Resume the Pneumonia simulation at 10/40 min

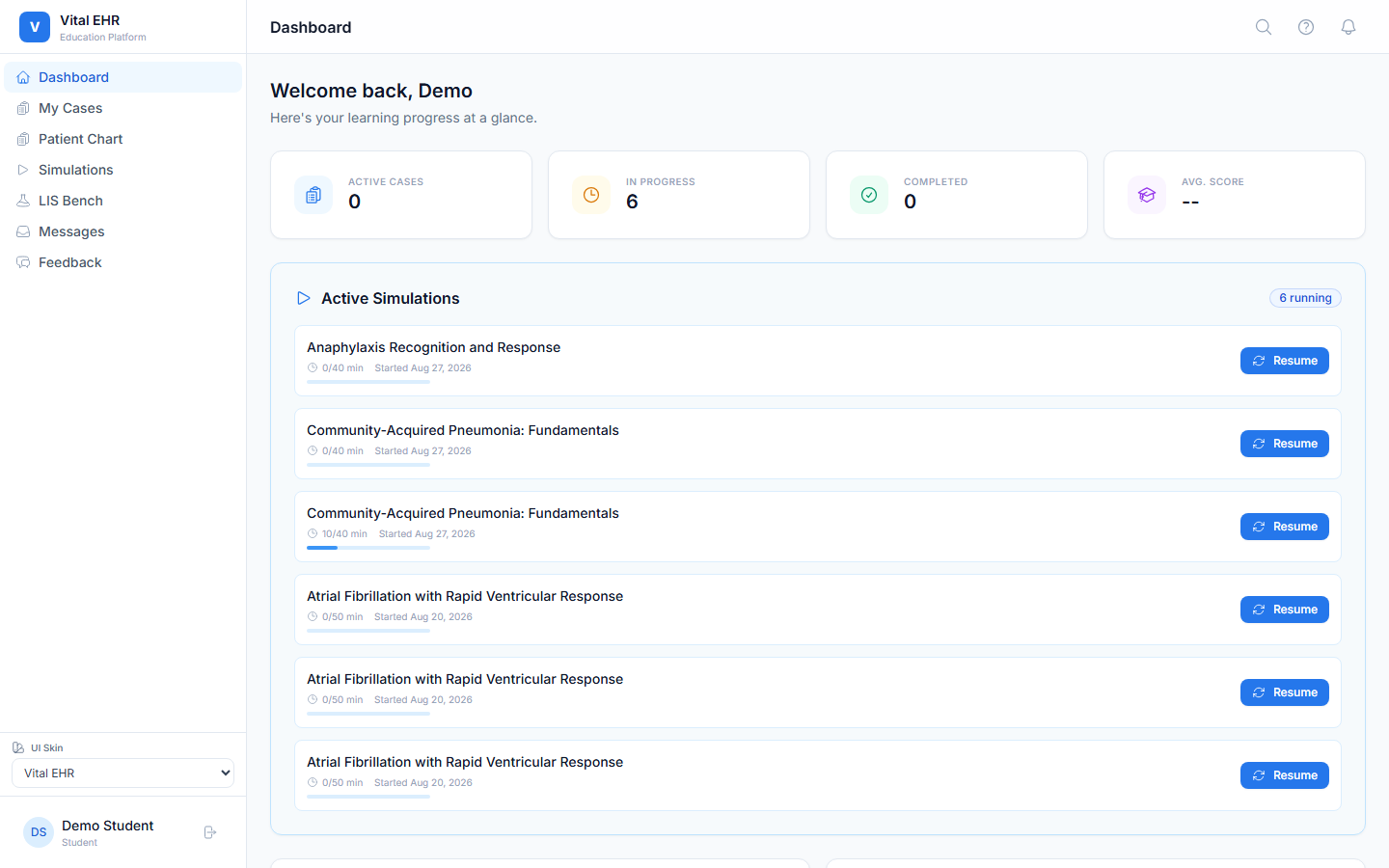[x=1285, y=527]
